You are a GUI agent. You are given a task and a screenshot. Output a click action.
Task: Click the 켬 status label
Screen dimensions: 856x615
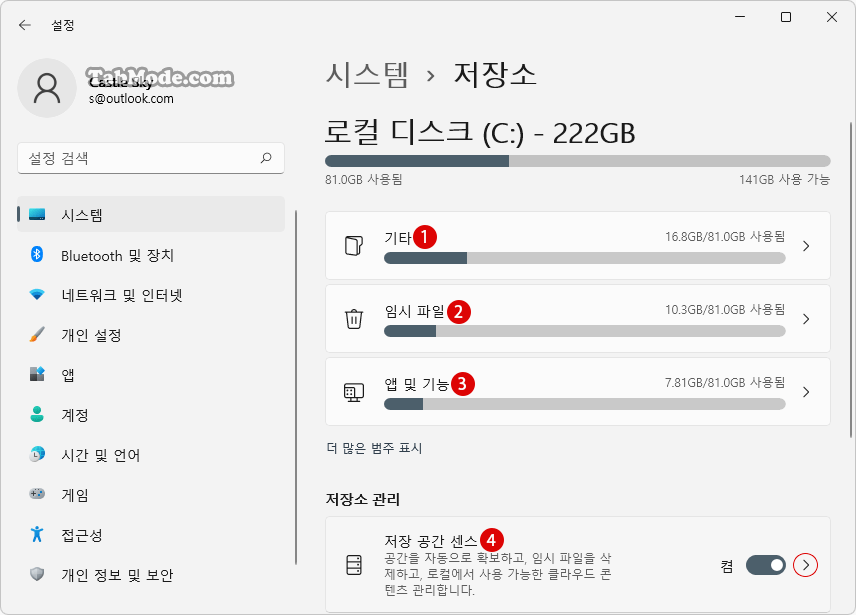727,566
